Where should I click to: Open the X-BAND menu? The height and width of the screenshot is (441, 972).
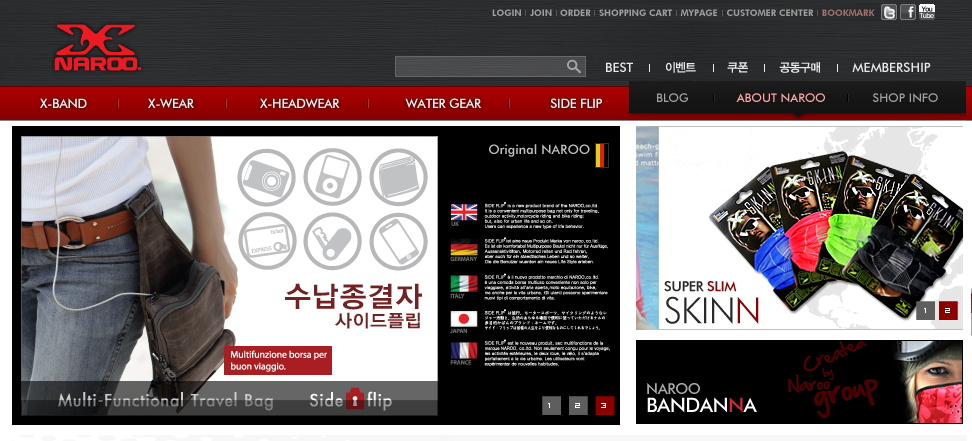pyautogui.click(x=63, y=104)
